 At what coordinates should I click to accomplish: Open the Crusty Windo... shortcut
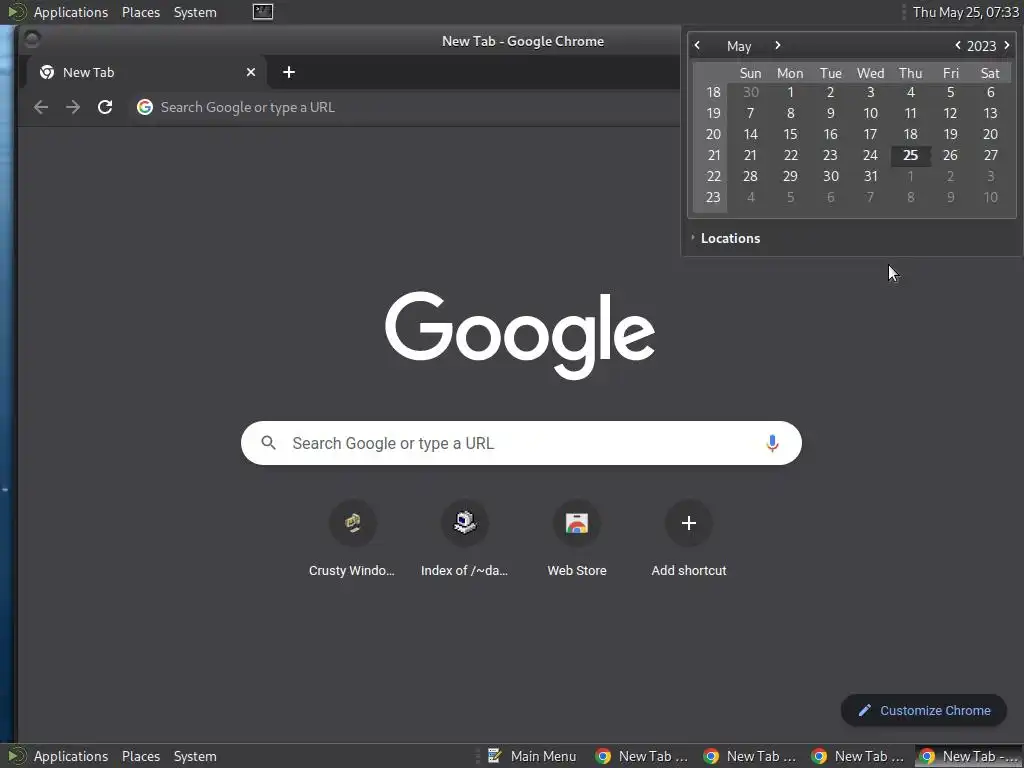[x=352, y=539]
